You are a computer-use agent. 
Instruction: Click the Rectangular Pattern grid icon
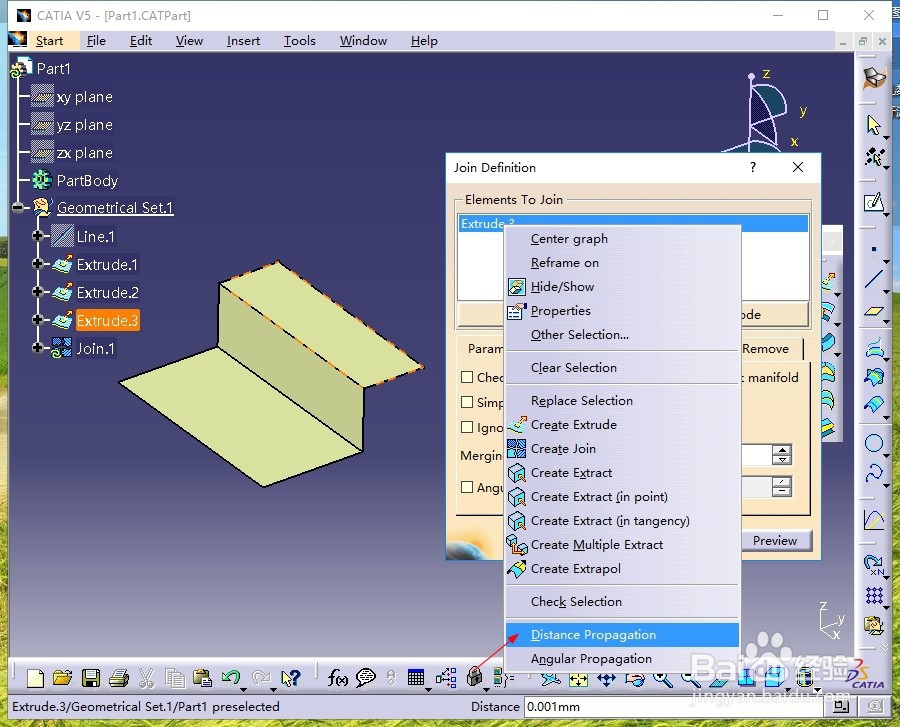(874, 596)
